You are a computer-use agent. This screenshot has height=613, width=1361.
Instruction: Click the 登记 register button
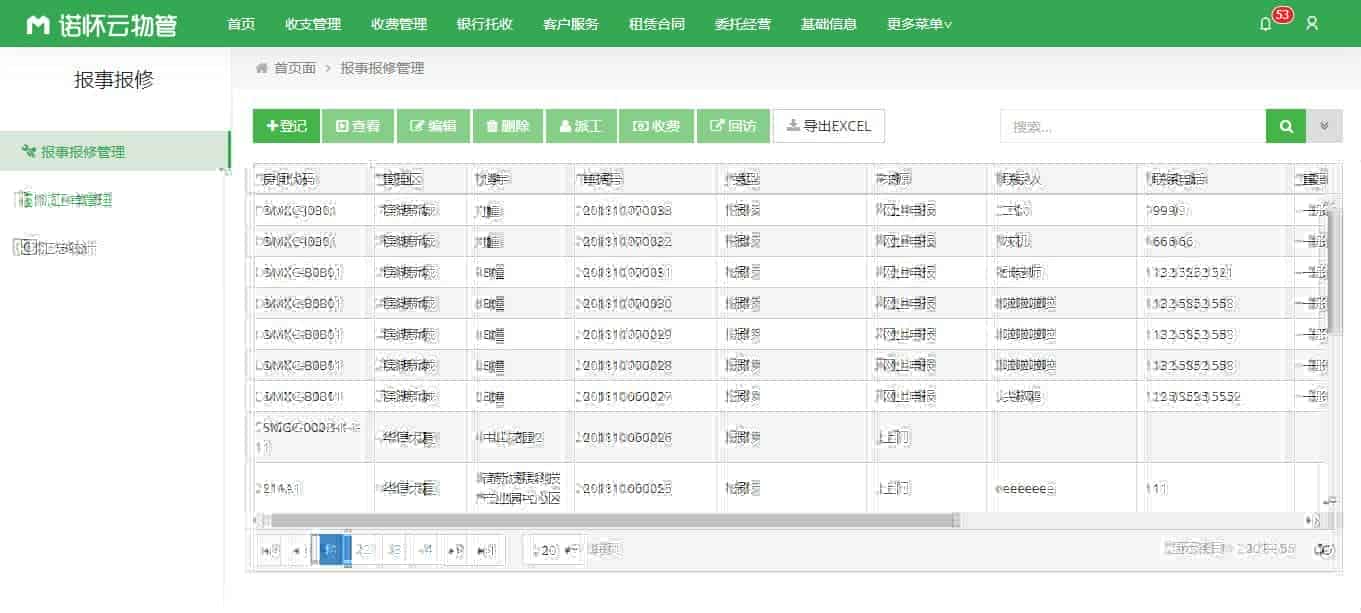[x=286, y=126]
